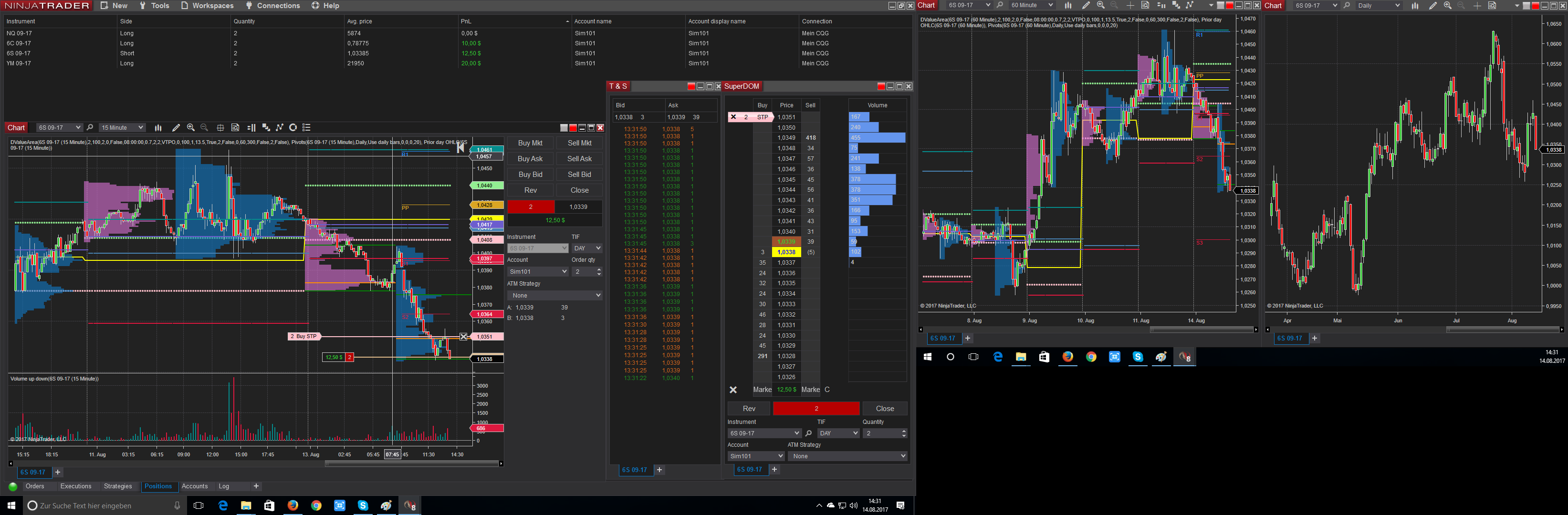Zoom in on the 15 Minute chart
Image resolution: width=1568 pixels, height=515 pixels.
pyautogui.click(x=191, y=128)
